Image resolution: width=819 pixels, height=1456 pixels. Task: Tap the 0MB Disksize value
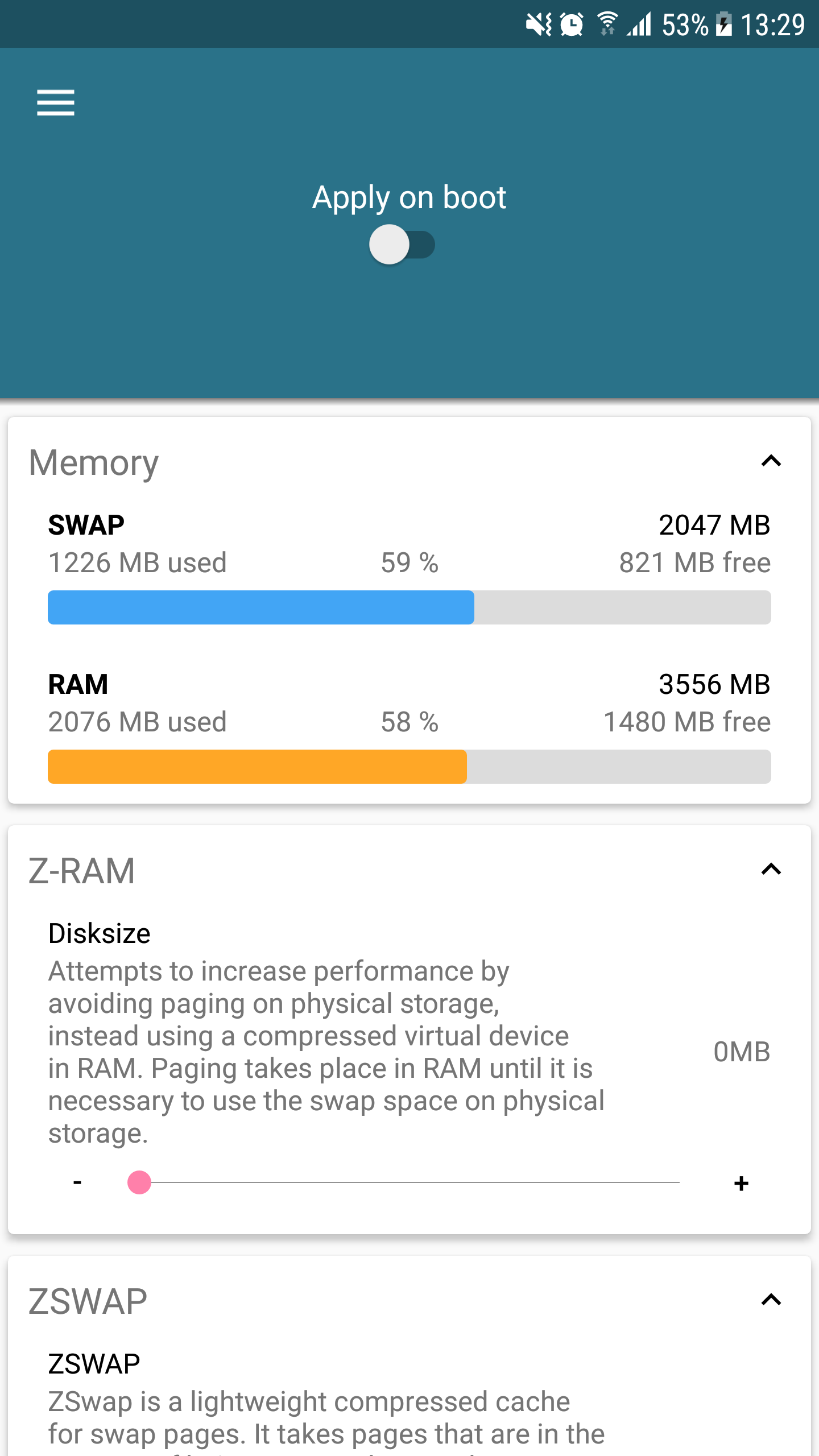[742, 1052]
